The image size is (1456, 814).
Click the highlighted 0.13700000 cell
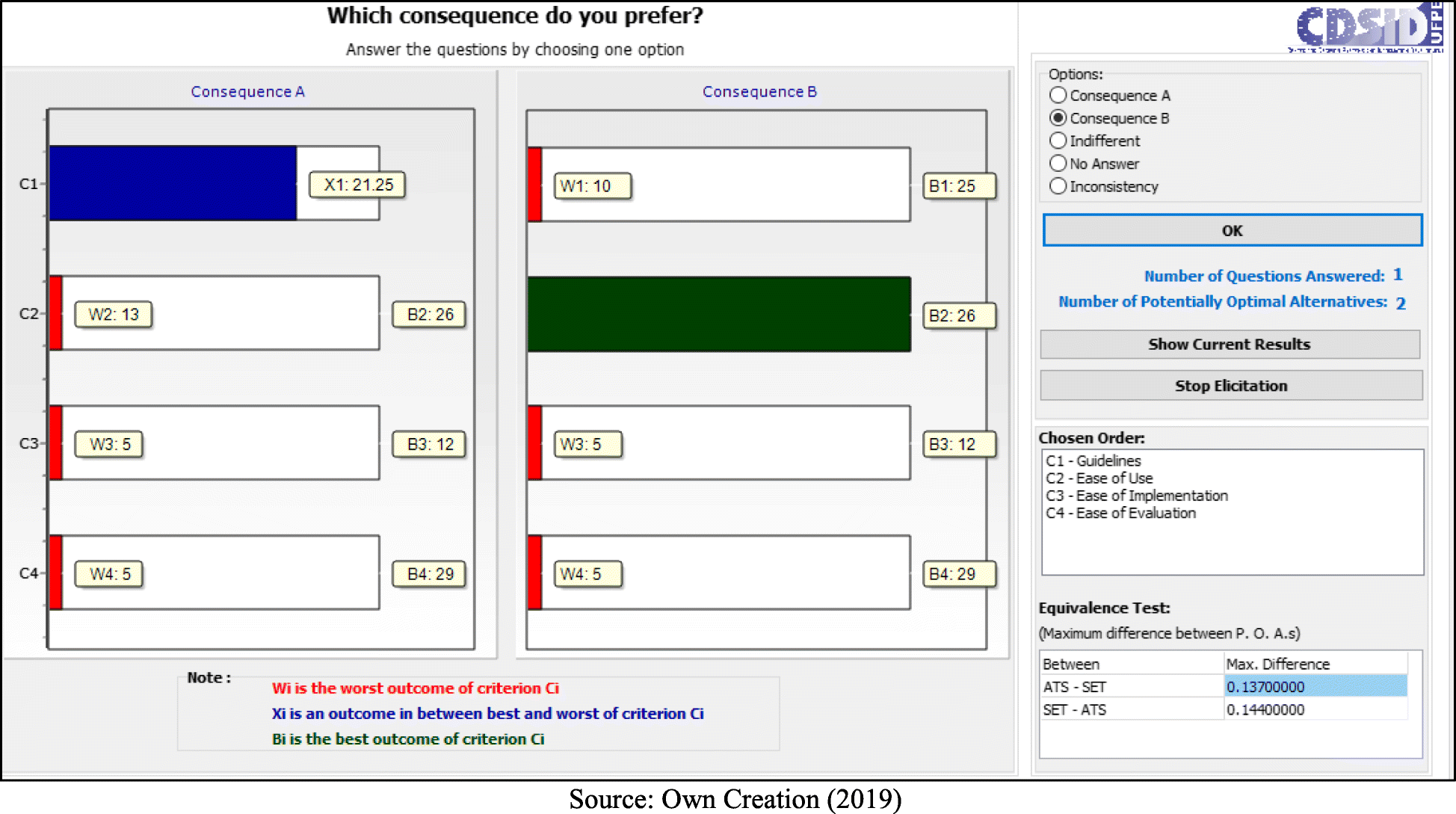click(x=1315, y=686)
